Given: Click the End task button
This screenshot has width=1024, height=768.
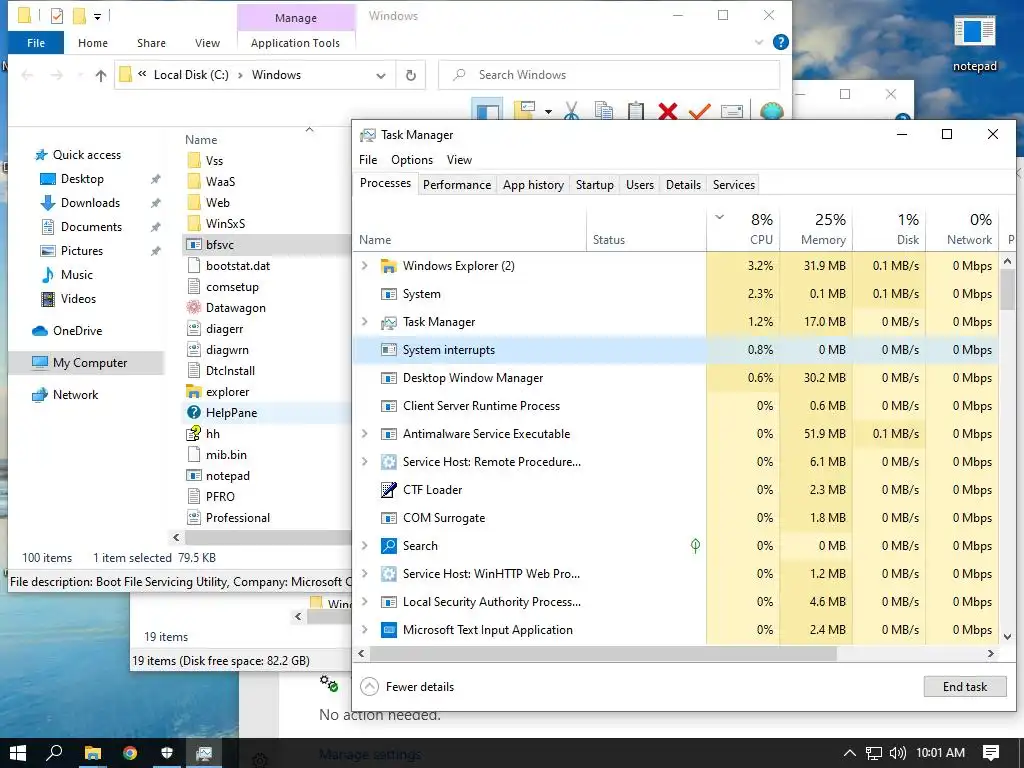Looking at the screenshot, I should [965, 687].
